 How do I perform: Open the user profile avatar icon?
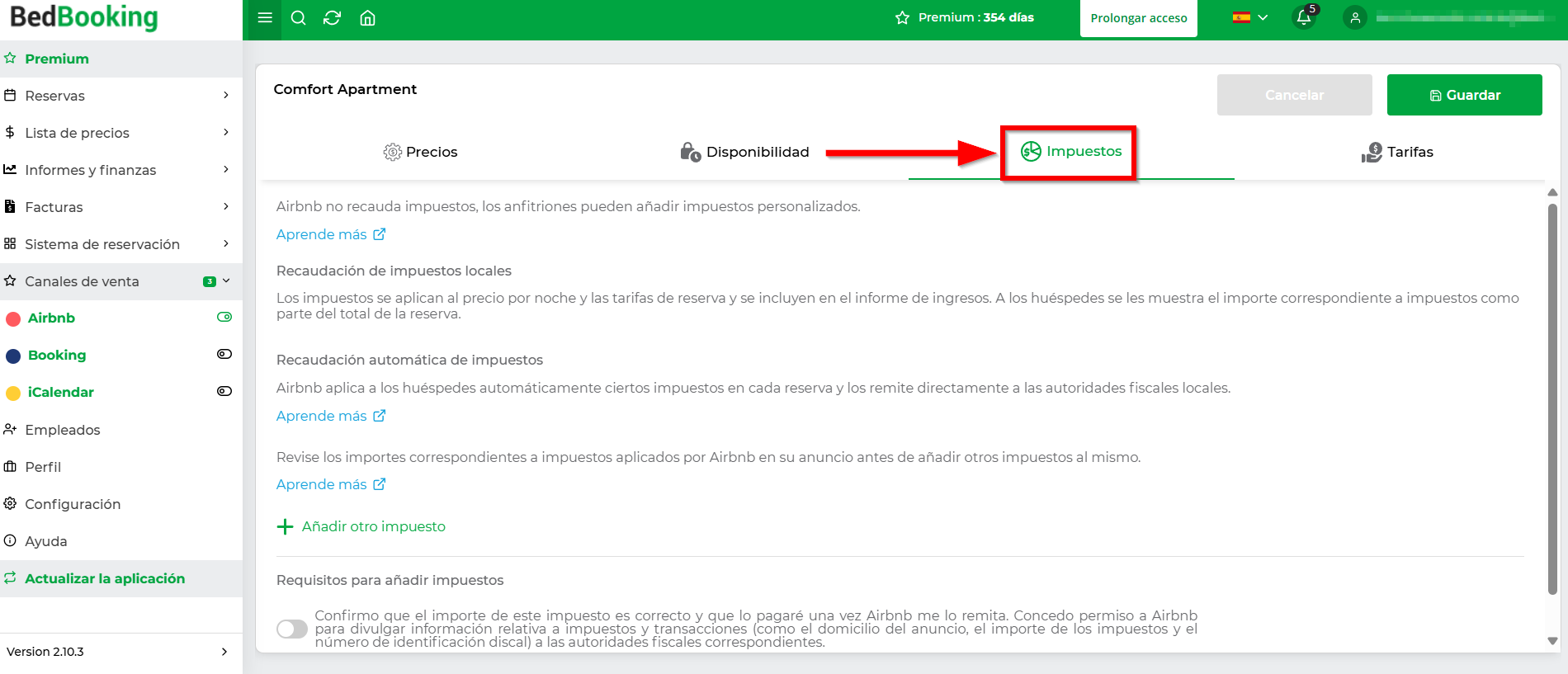1355,17
